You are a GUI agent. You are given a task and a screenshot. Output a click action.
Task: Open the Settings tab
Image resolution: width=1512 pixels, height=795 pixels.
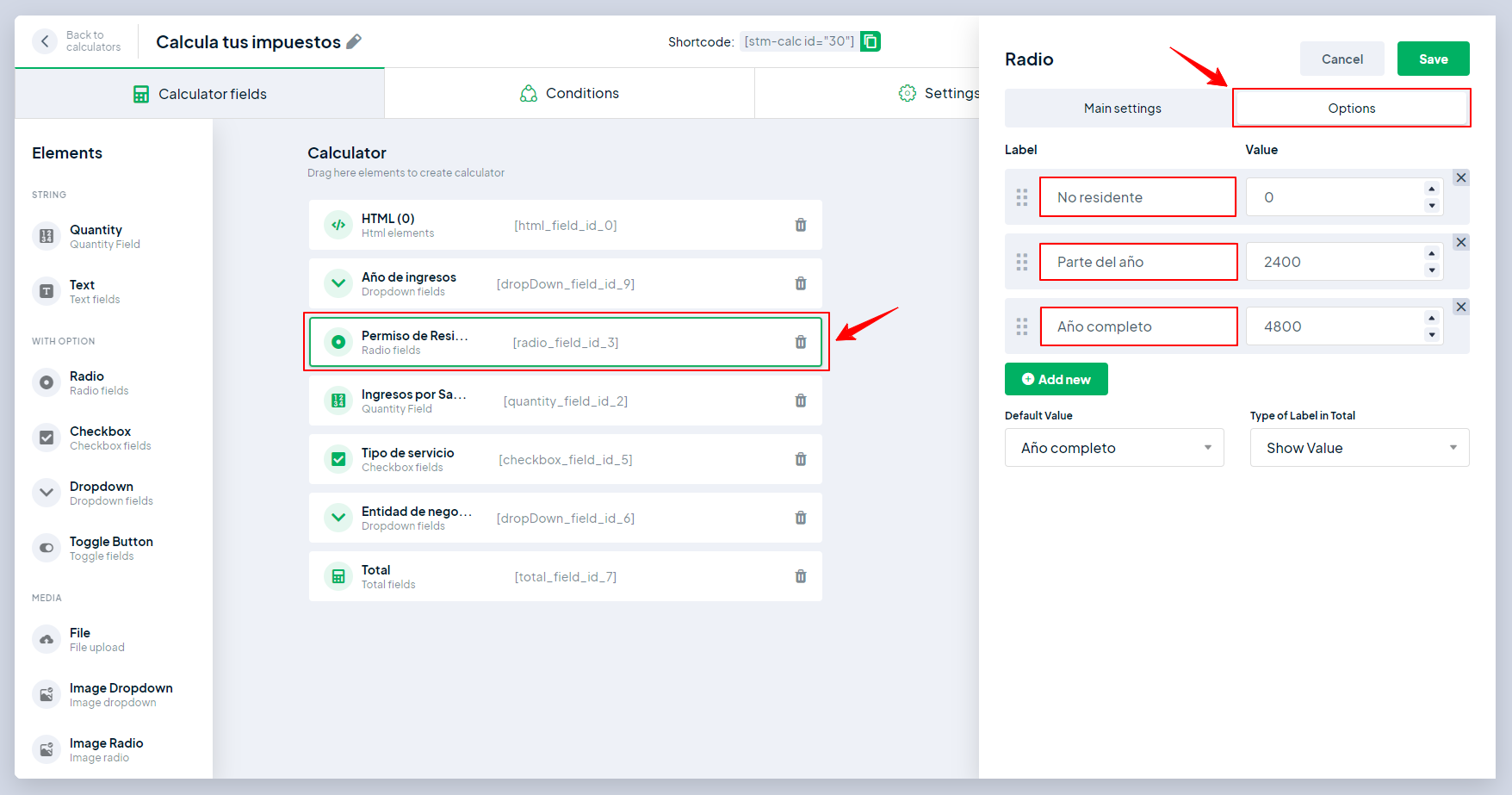pyautogui.click(x=939, y=93)
